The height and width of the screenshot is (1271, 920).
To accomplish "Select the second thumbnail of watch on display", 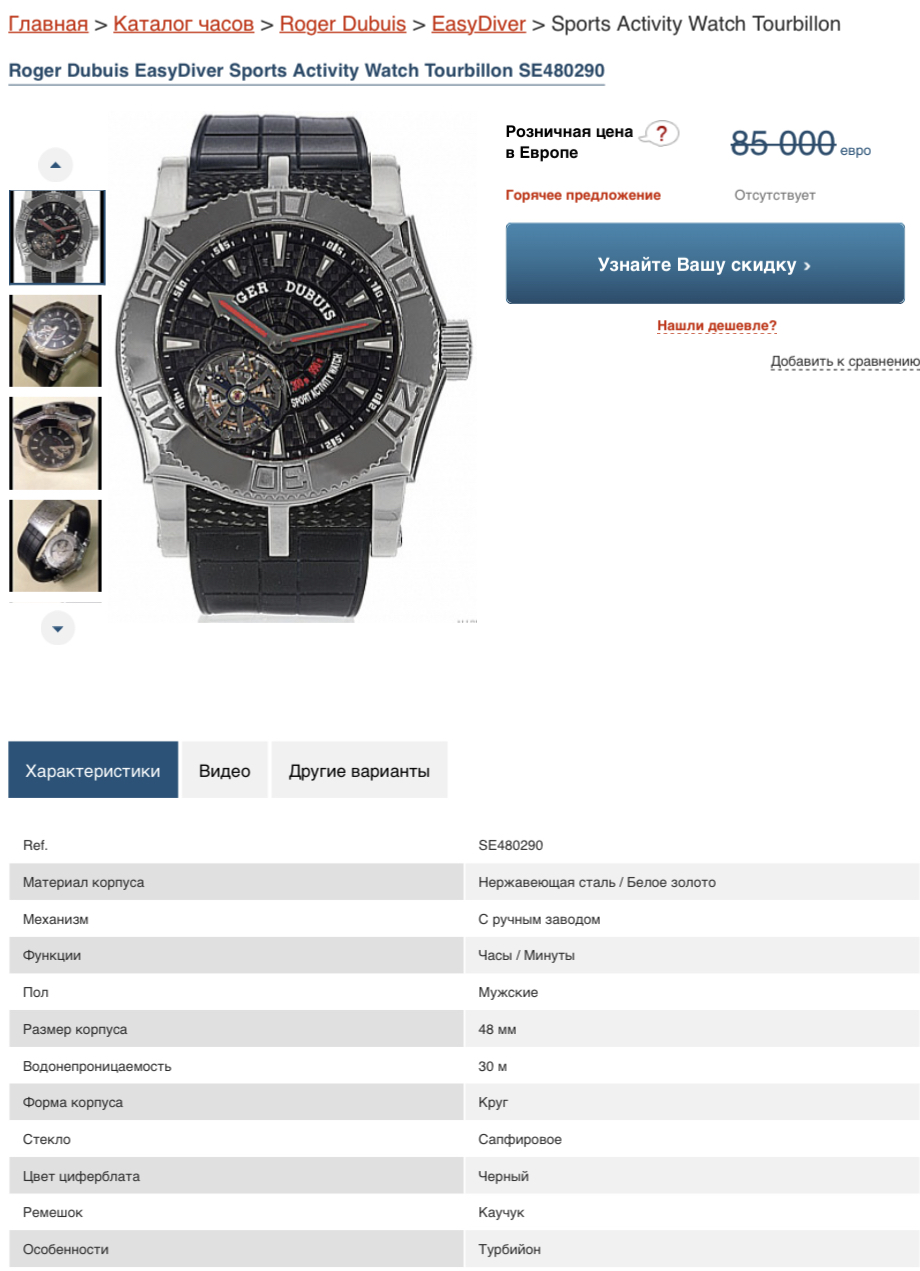I will [56, 341].
